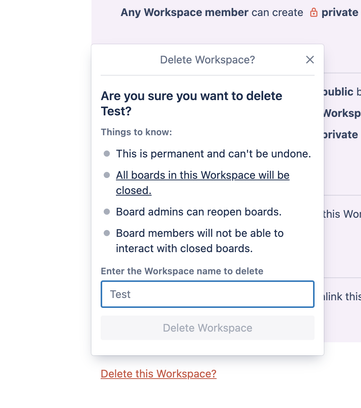Image resolution: width=361 pixels, height=408 pixels.
Task: Click the partially visible 'public' text behind the dialog
Action: [x=338, y=92]
